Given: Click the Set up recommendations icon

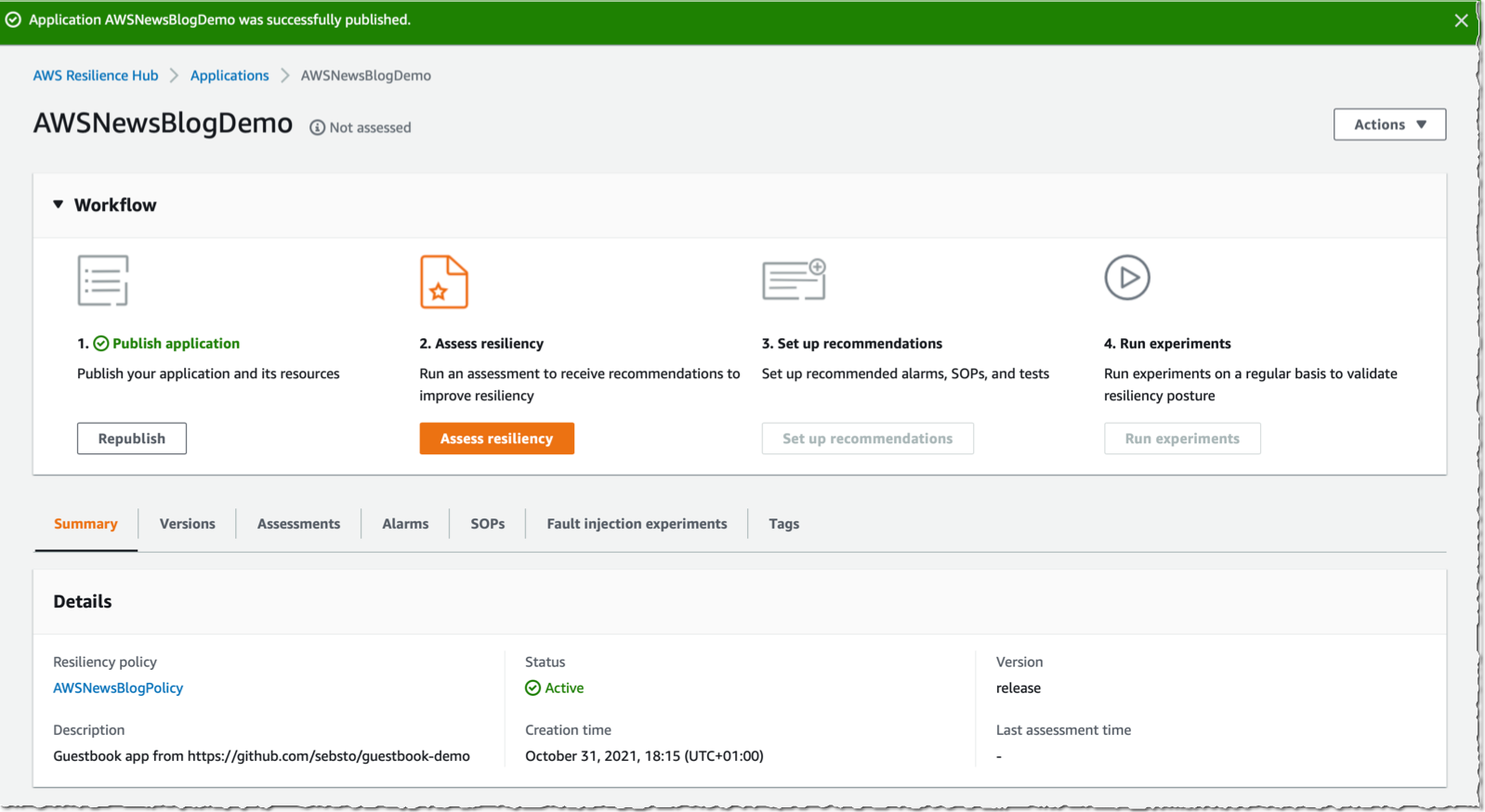Looking at the screenshot, I should coord(794,279).
